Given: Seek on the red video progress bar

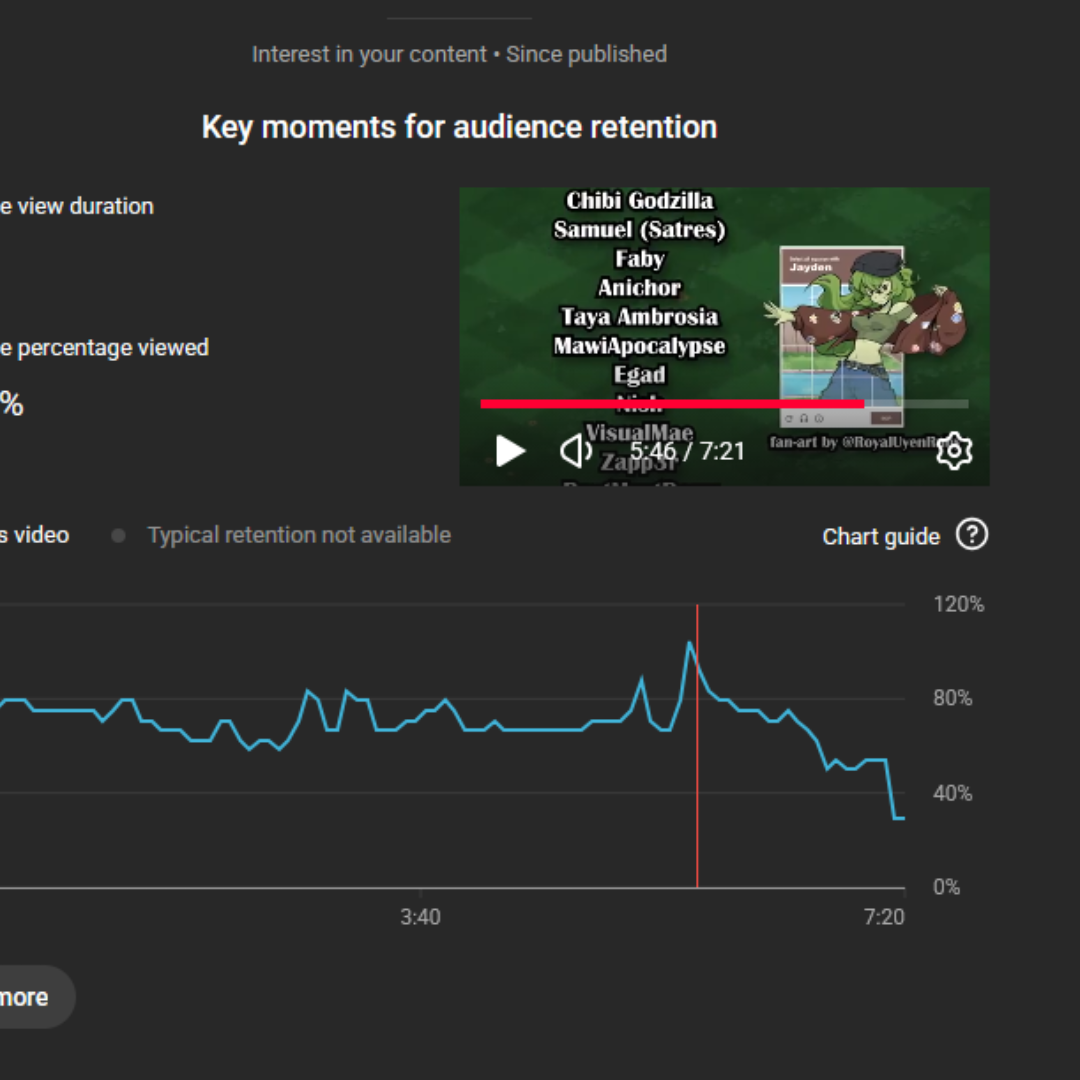Looking at the screenshot, I should [724, 404].
